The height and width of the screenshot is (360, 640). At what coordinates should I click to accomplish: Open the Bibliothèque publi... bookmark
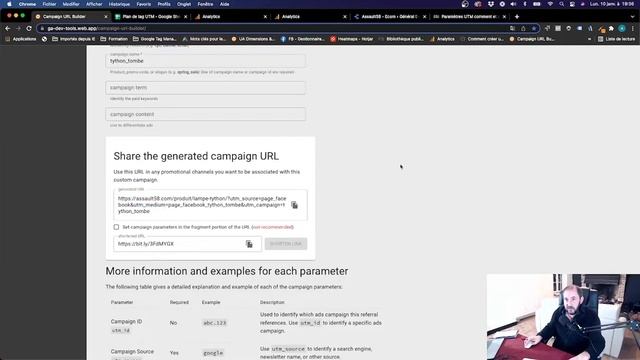coord(401,39)
